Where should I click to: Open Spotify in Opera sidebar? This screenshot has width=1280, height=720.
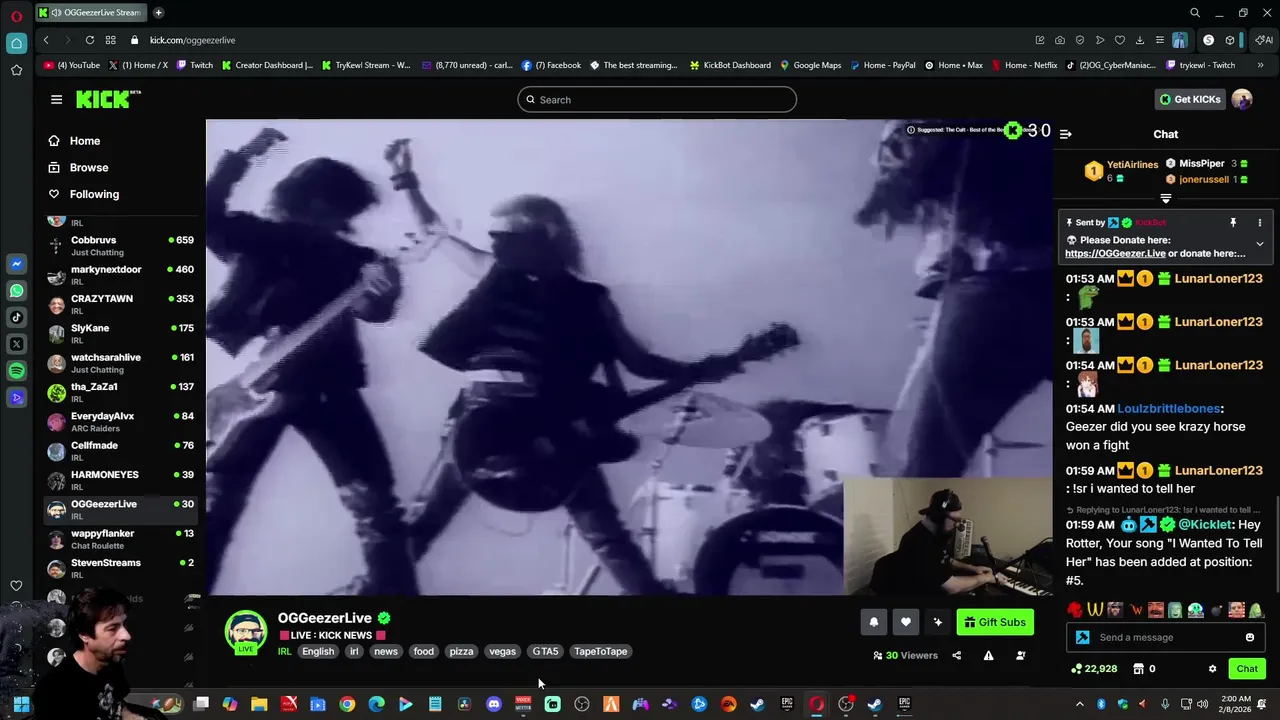[16, 371]
